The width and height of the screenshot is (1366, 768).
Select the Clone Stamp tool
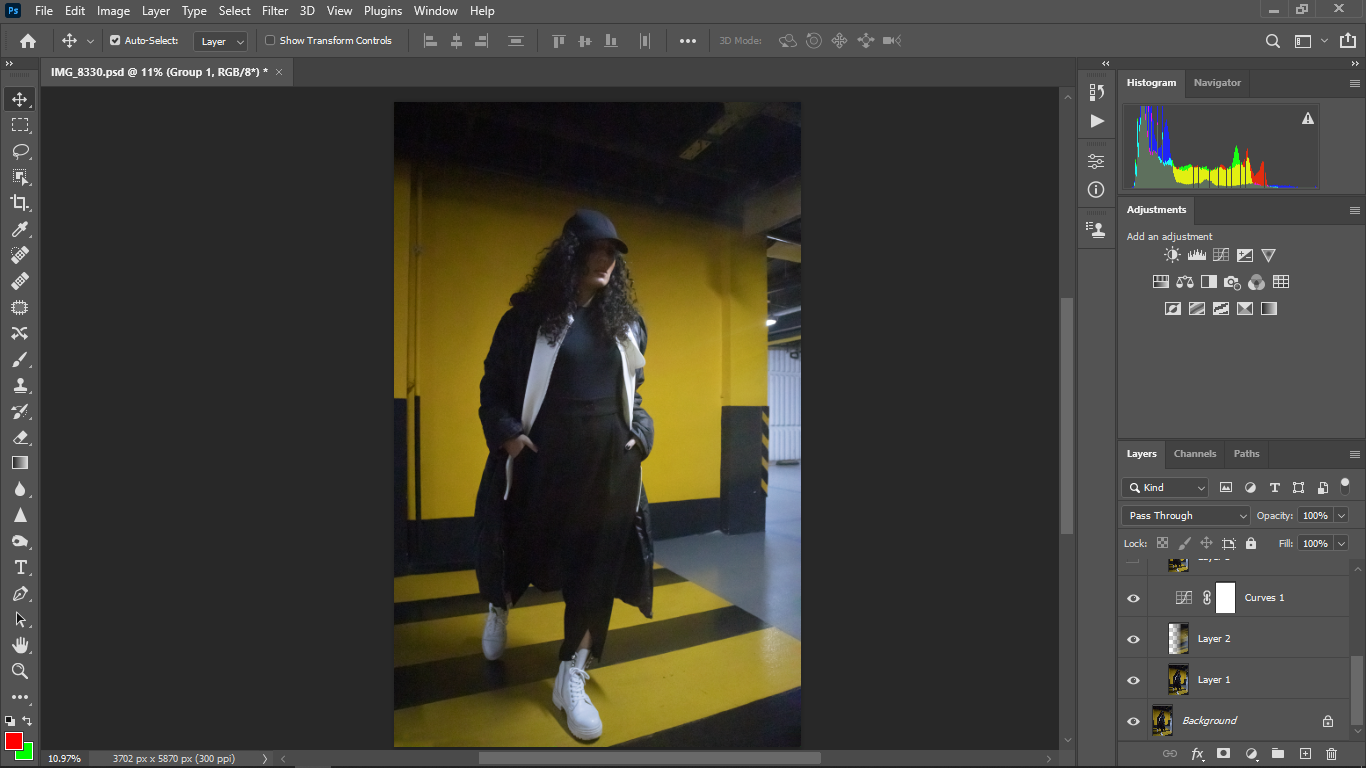20,385
